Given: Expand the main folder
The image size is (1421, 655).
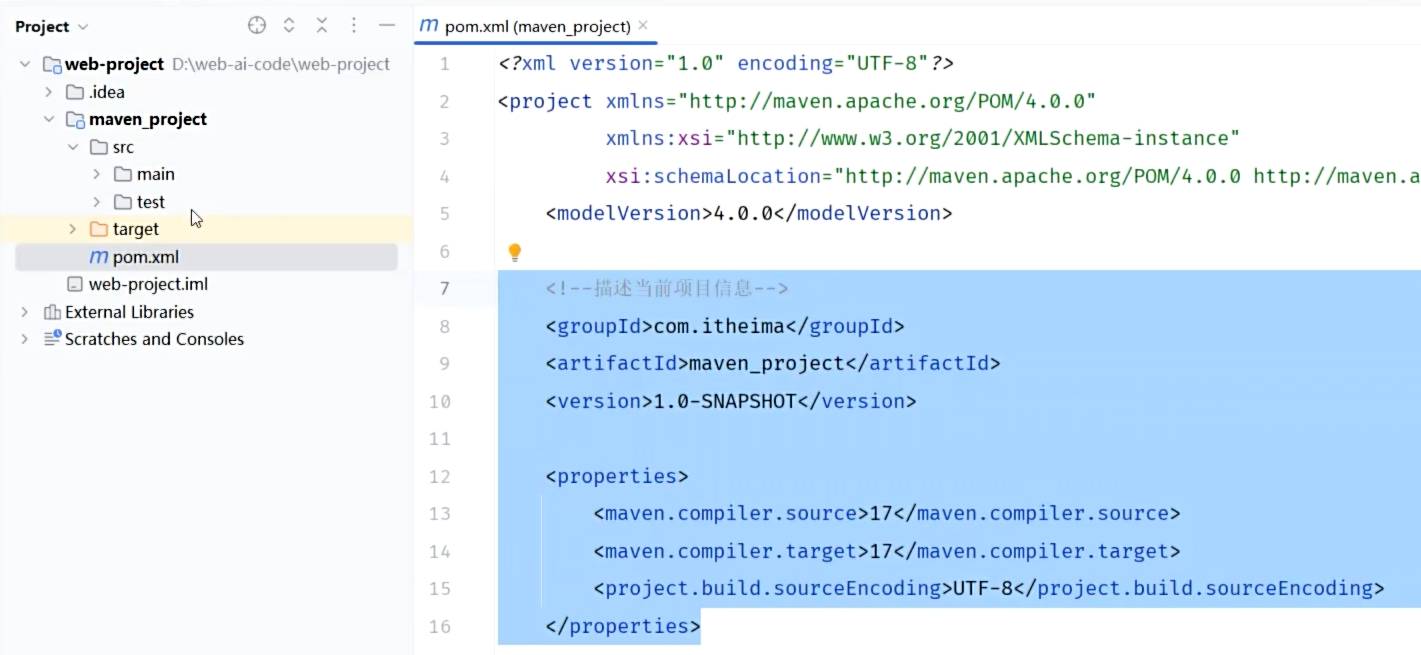Looking at the screenshot, I should click(x=96, y=174).
